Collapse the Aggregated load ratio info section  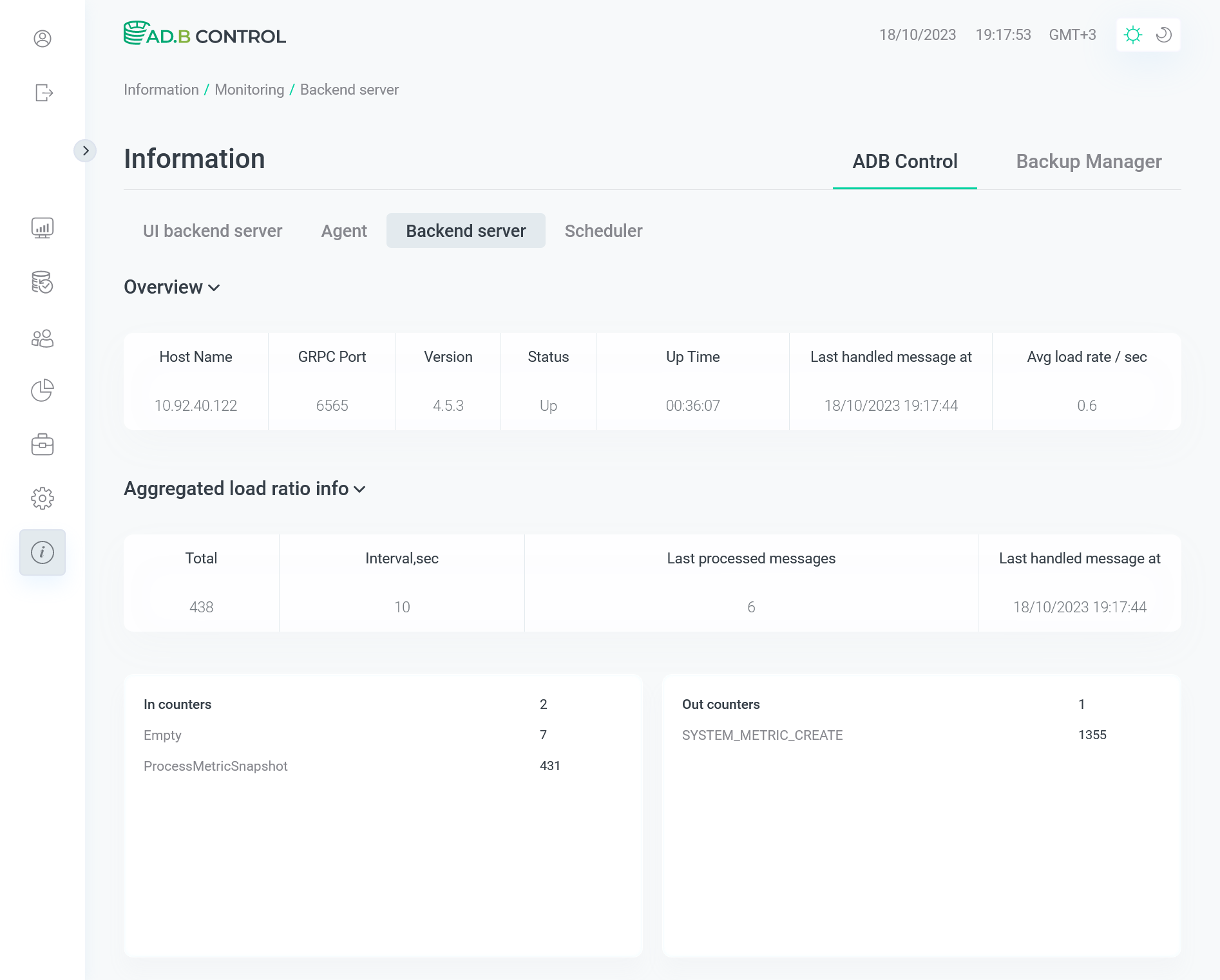tap(360, 489)
